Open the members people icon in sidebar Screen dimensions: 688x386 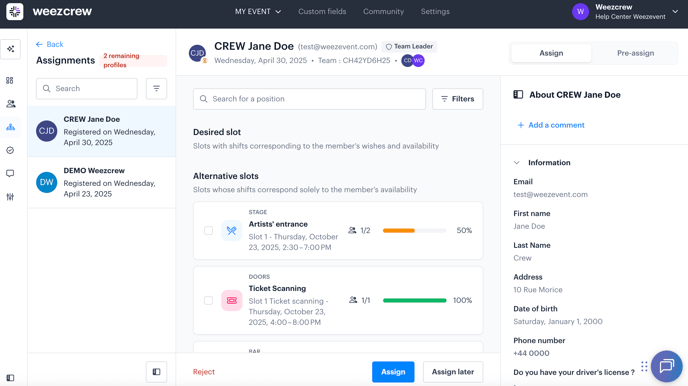point(11,104)
